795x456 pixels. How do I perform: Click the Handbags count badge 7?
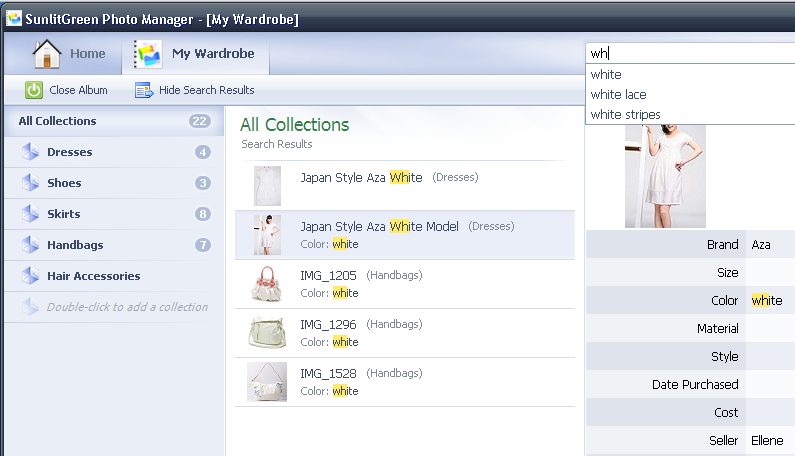point(203,245)
